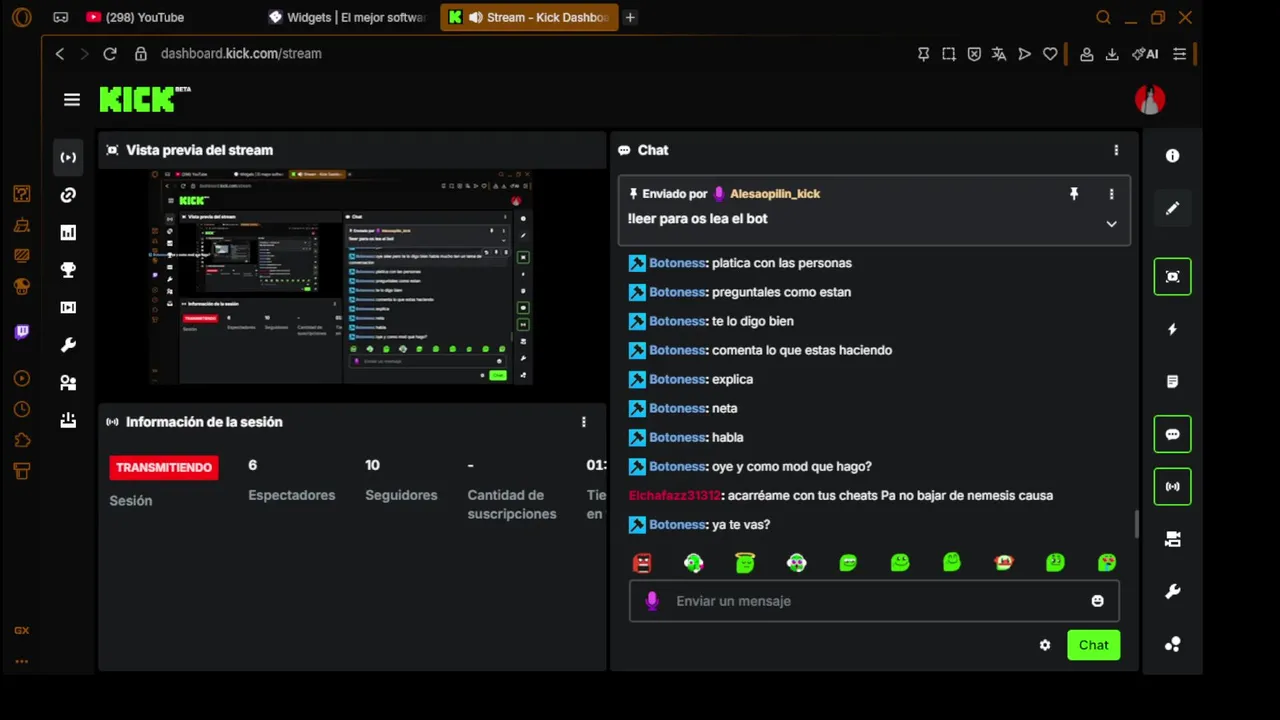This screenshot has height=720, width=1280.
Task: Click the purple microphone icon in message box
Action: click(652, 601)
